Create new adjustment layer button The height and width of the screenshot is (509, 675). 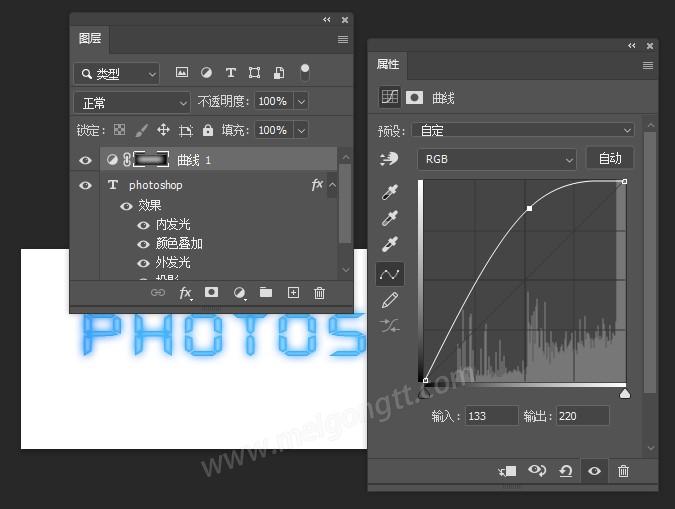[239, 293]
